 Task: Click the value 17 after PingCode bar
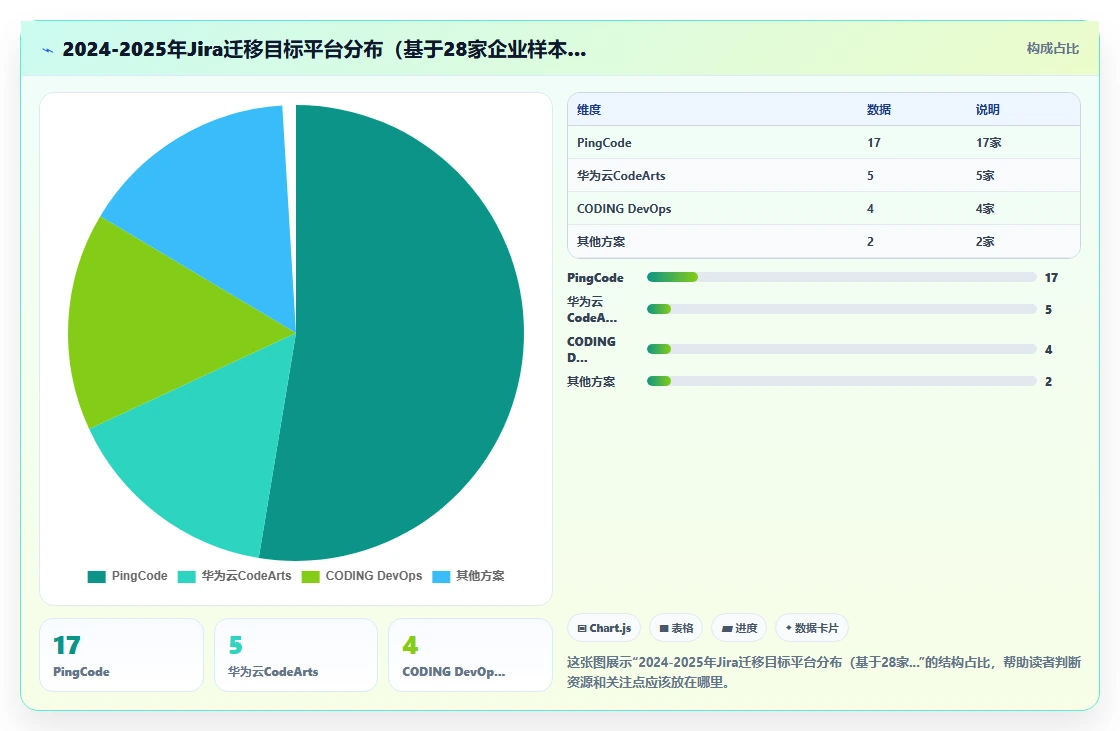(x=1051, y=278)
